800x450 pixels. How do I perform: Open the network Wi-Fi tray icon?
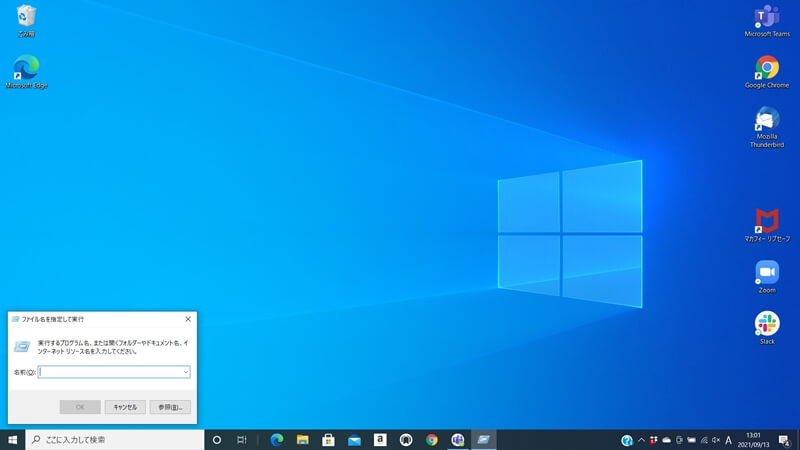point(704,440)
